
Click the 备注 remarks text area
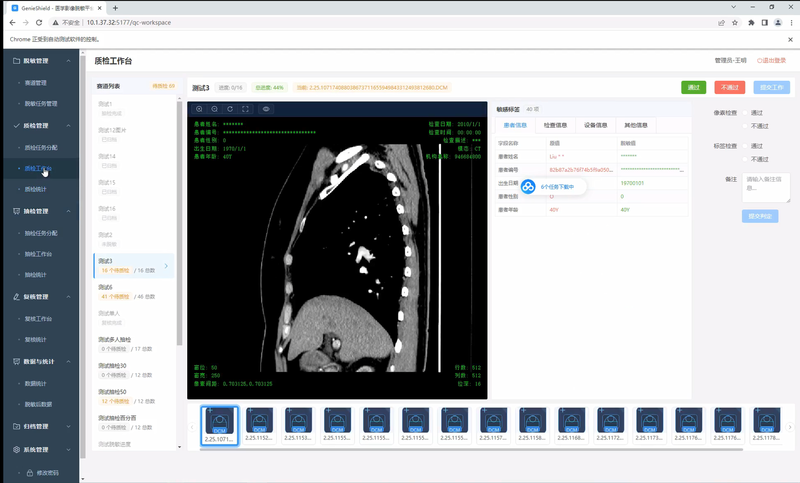[765, 187]
